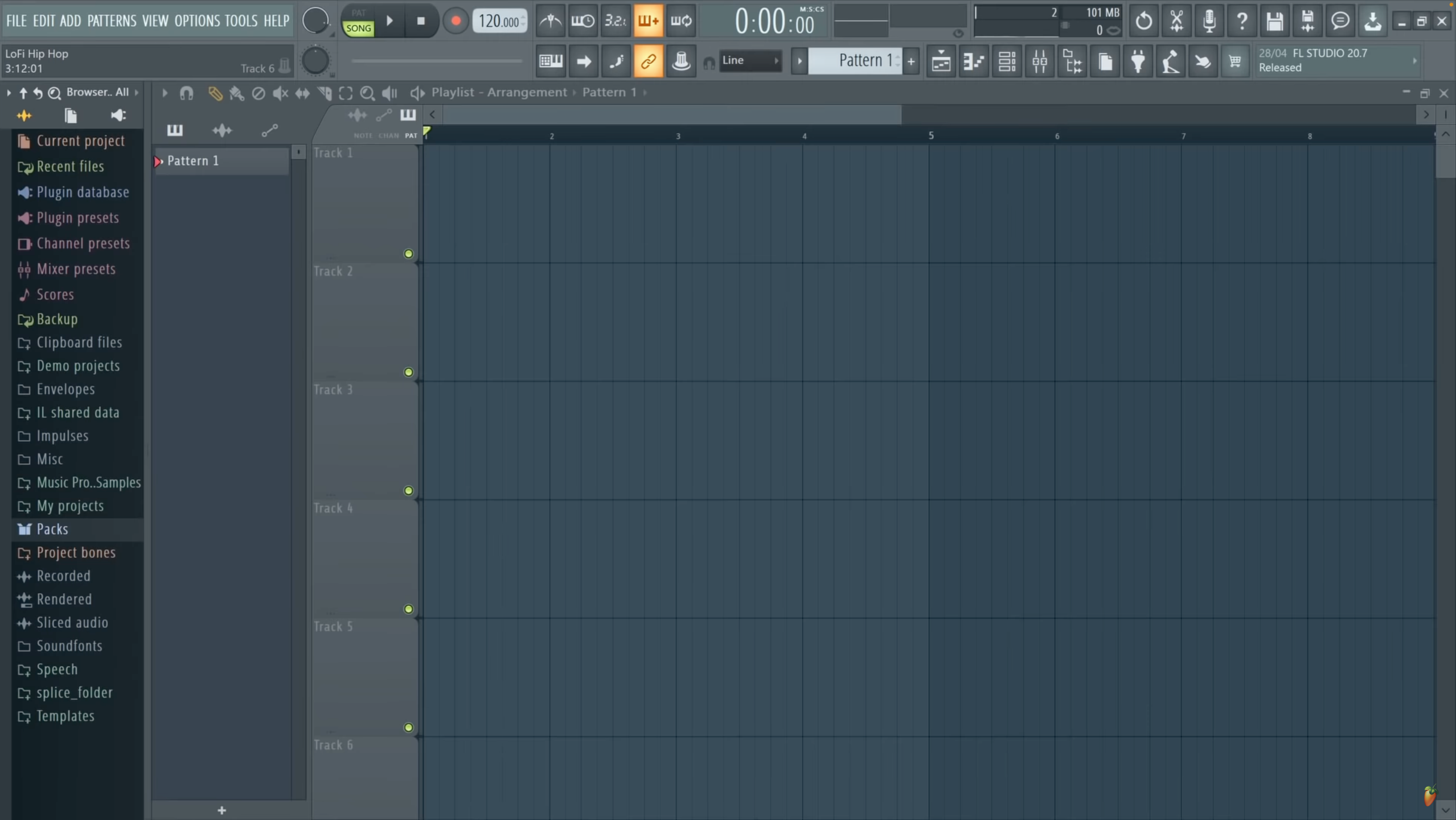Toggle wait for input to start playing
Image resolution: width=1456 pixels, height=820 pixels.
tap(583, 21)
